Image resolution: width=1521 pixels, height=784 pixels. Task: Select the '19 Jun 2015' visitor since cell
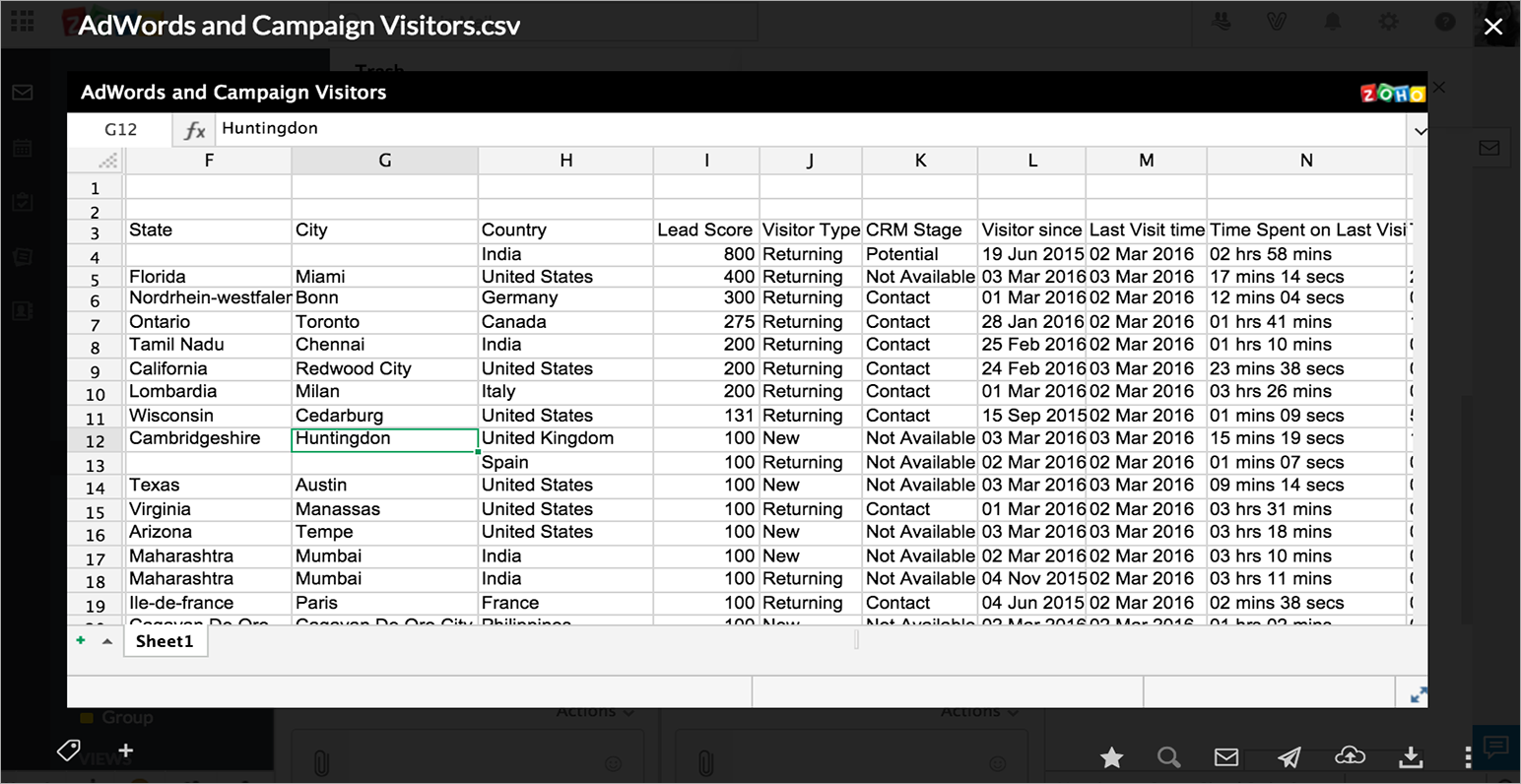tap(1031, 254)
